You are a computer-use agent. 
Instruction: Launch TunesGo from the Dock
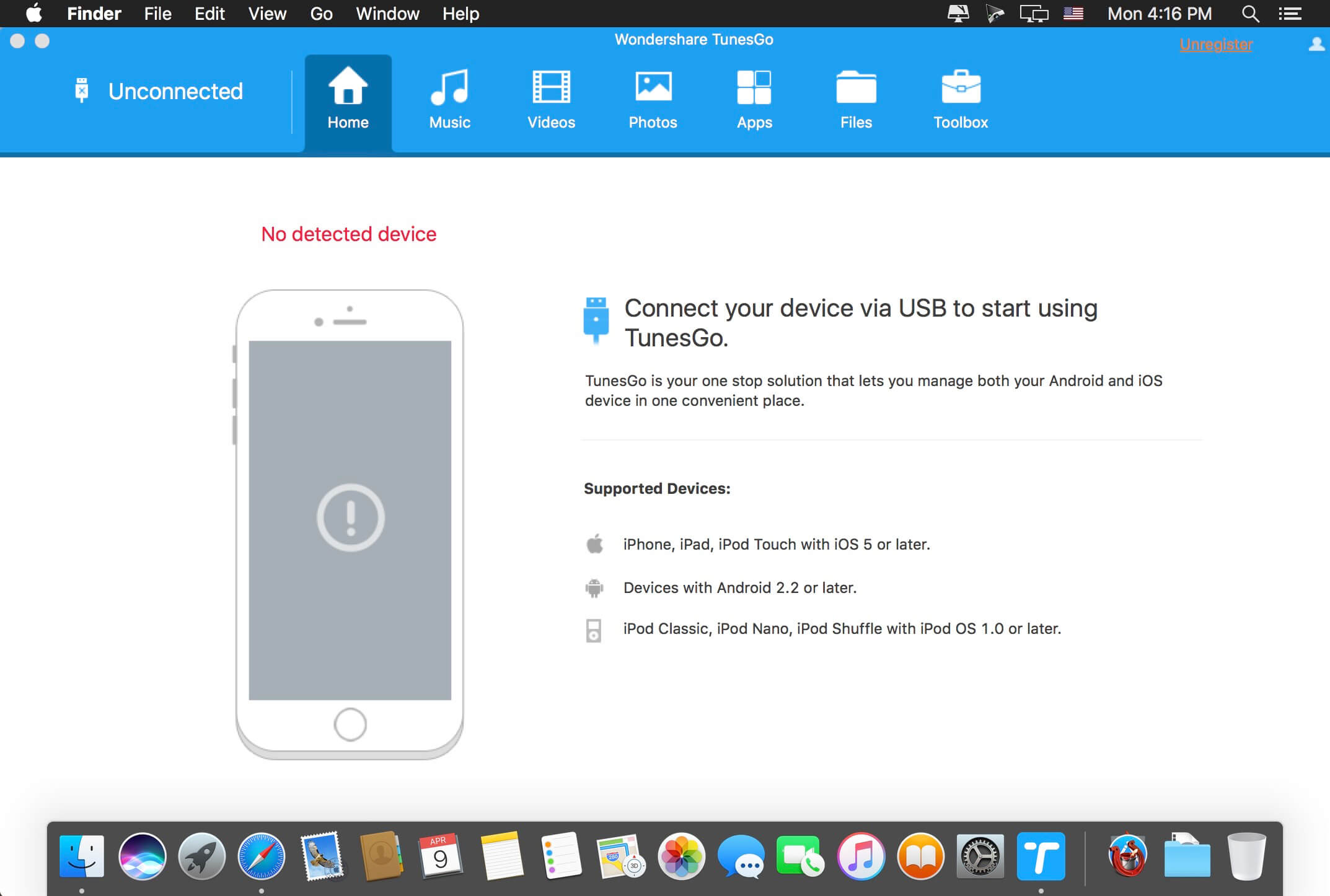(1041, 856)
